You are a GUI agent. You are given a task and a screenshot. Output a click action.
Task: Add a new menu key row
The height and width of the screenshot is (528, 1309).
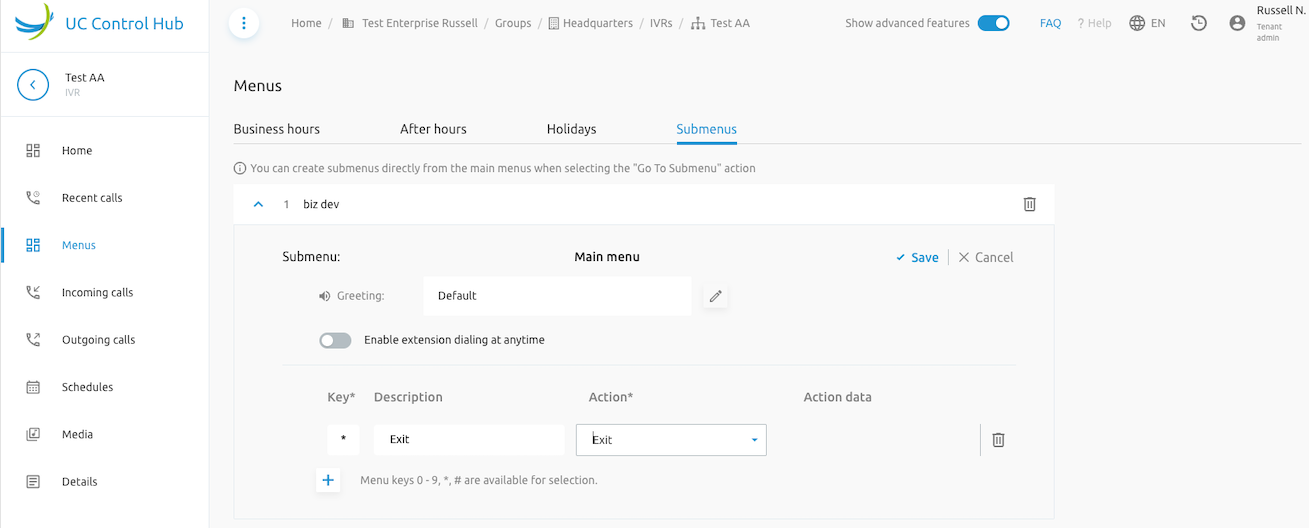coord(328,480)
